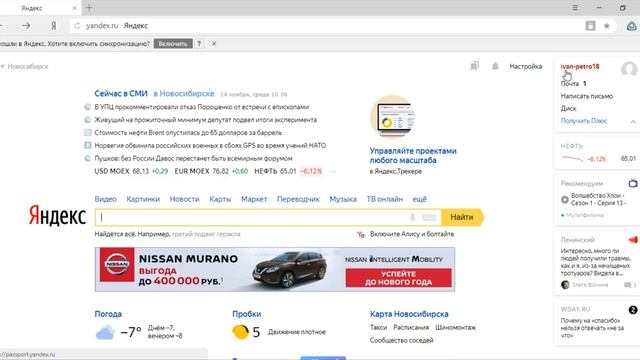
Task: Open the sync help question mark
Action: (x=199, y=44)
